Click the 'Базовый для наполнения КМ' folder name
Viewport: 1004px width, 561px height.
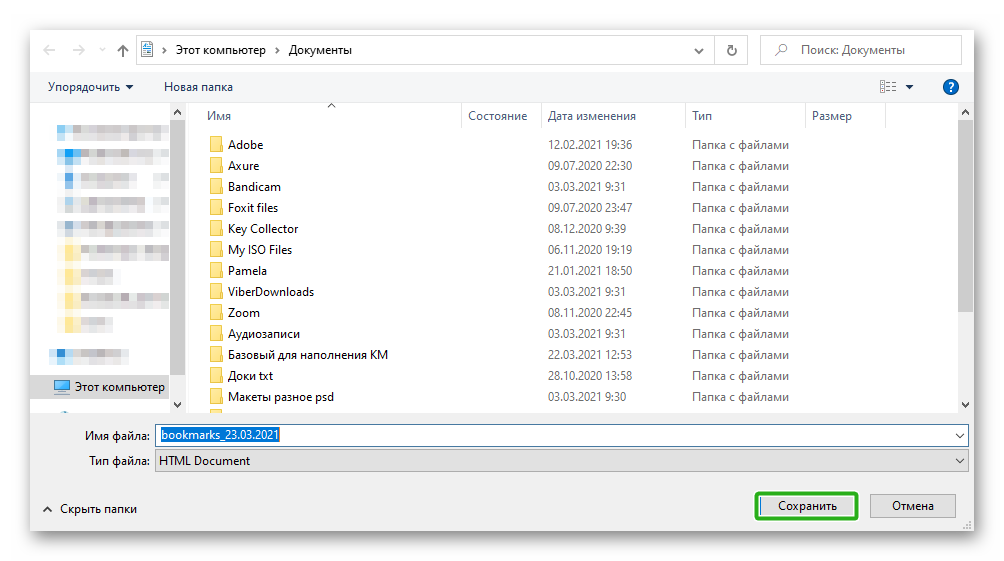(x=308, y=355)
